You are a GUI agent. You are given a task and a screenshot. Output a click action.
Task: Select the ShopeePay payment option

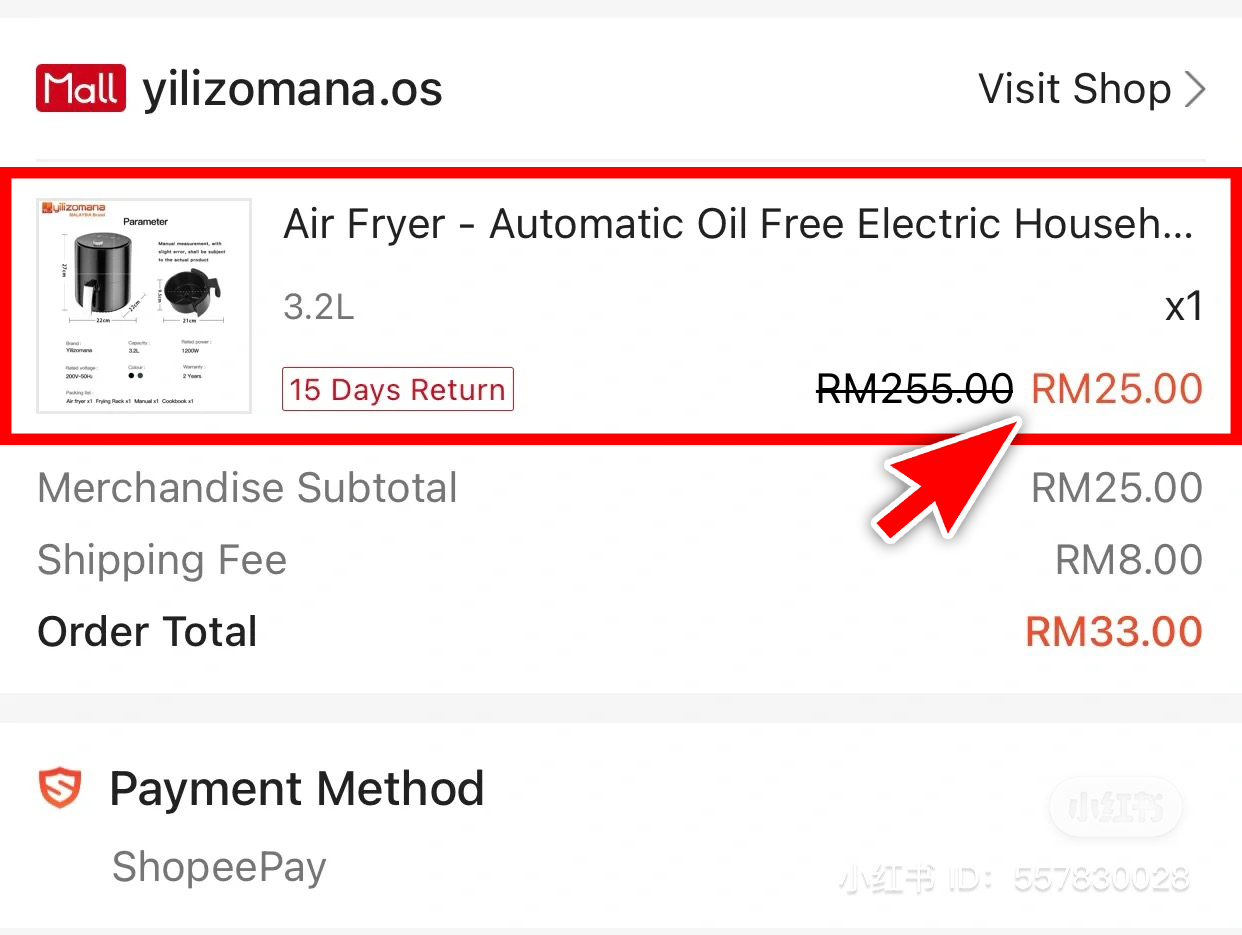(x=219, y=867)
